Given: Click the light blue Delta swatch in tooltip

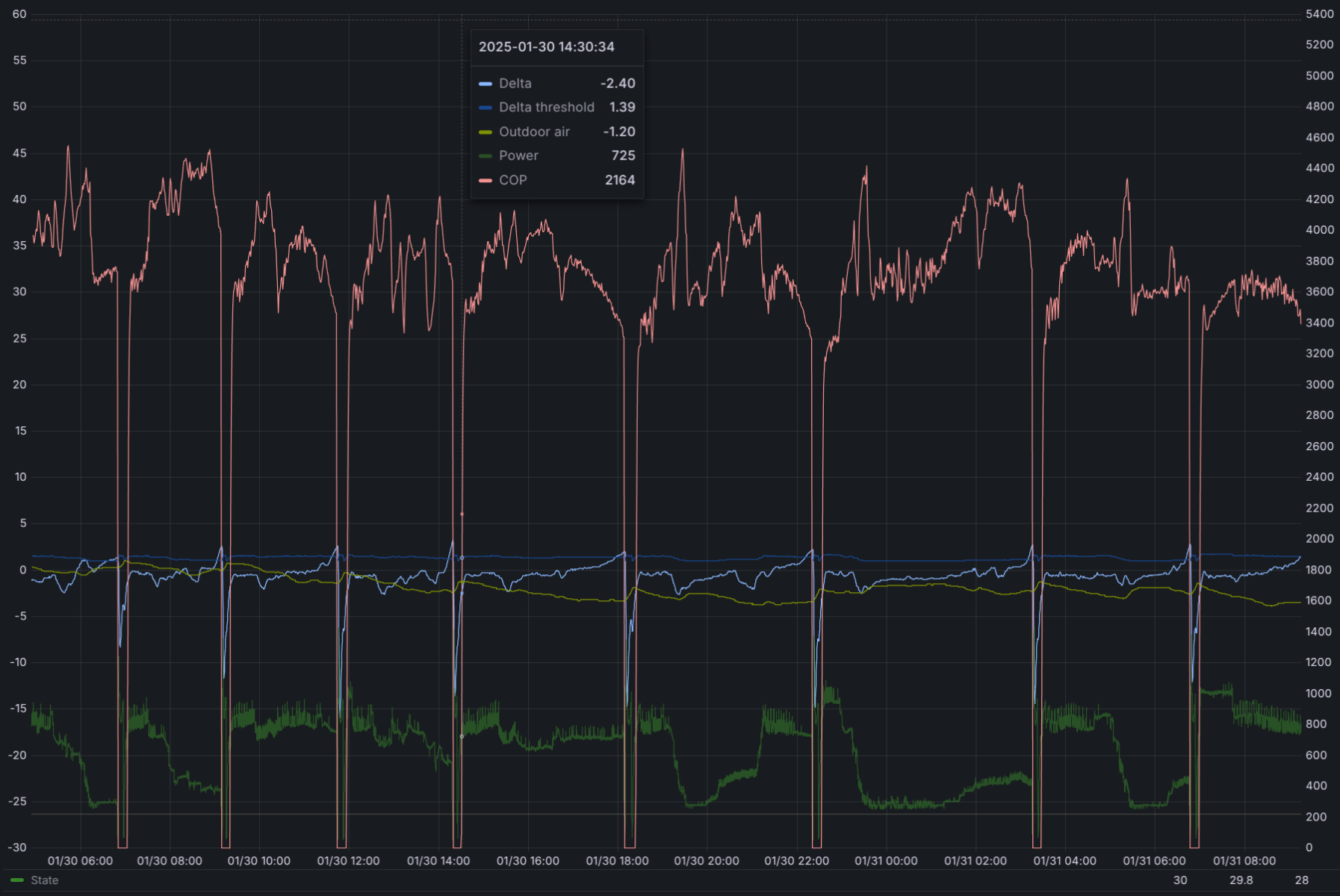Looking at the screenshot, I should pyautogui.click(x=486, y=84).
